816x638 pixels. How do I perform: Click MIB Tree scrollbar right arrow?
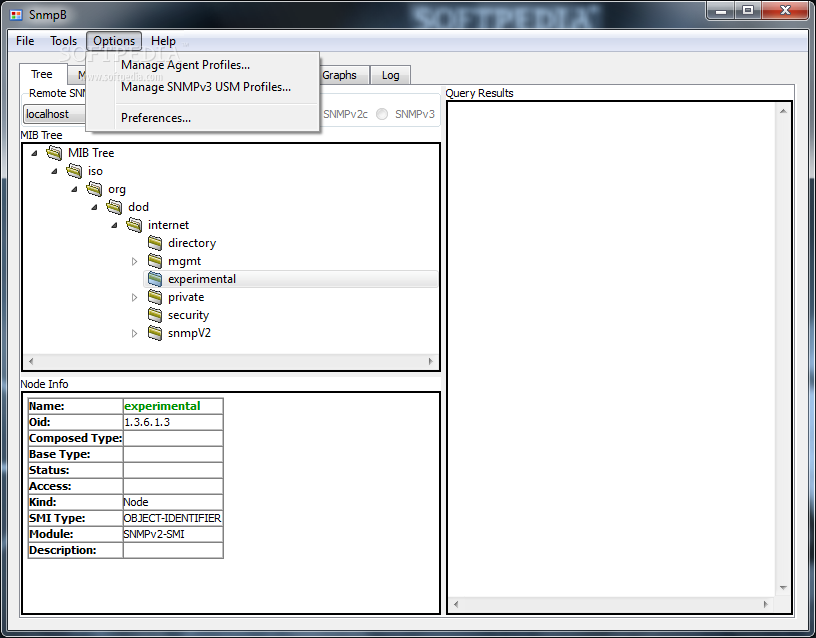(x=430, y=361)
